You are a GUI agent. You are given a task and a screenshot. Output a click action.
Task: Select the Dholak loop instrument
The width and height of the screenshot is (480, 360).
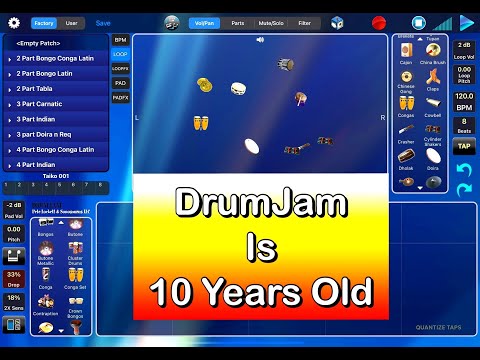coord(406,160)
